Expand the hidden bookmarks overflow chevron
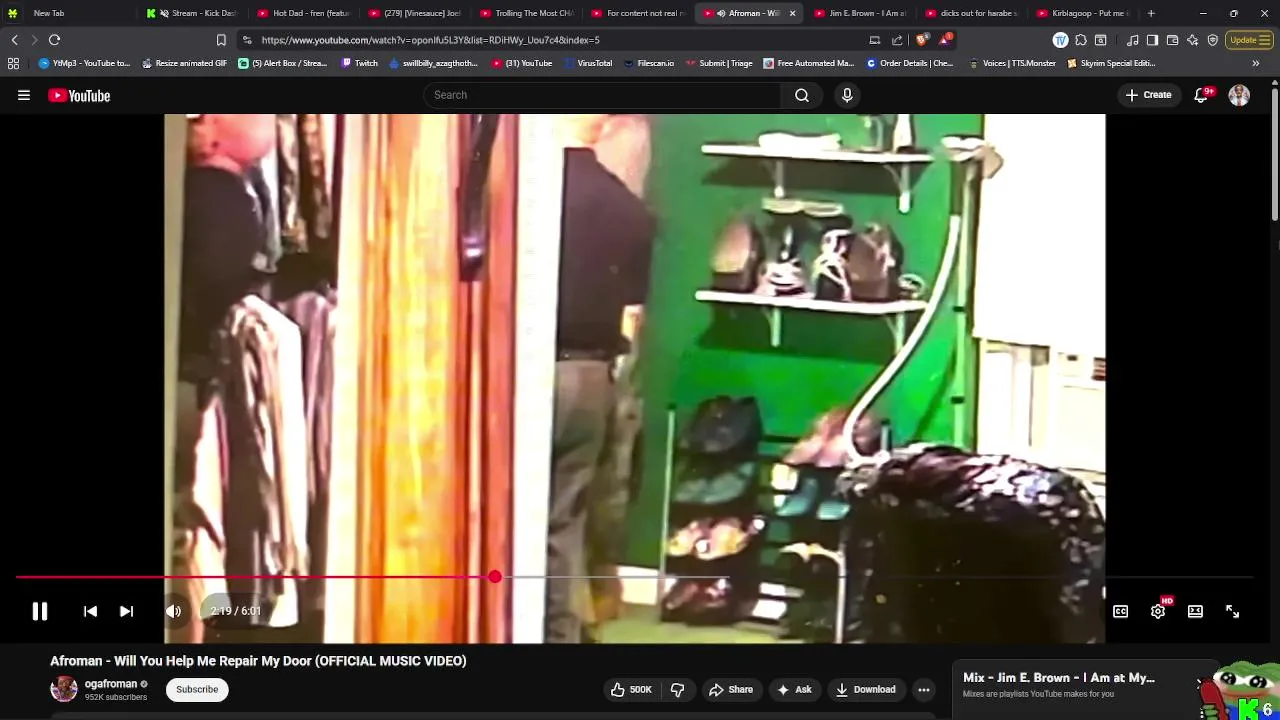1280x720 pixels. (1255, 63)
